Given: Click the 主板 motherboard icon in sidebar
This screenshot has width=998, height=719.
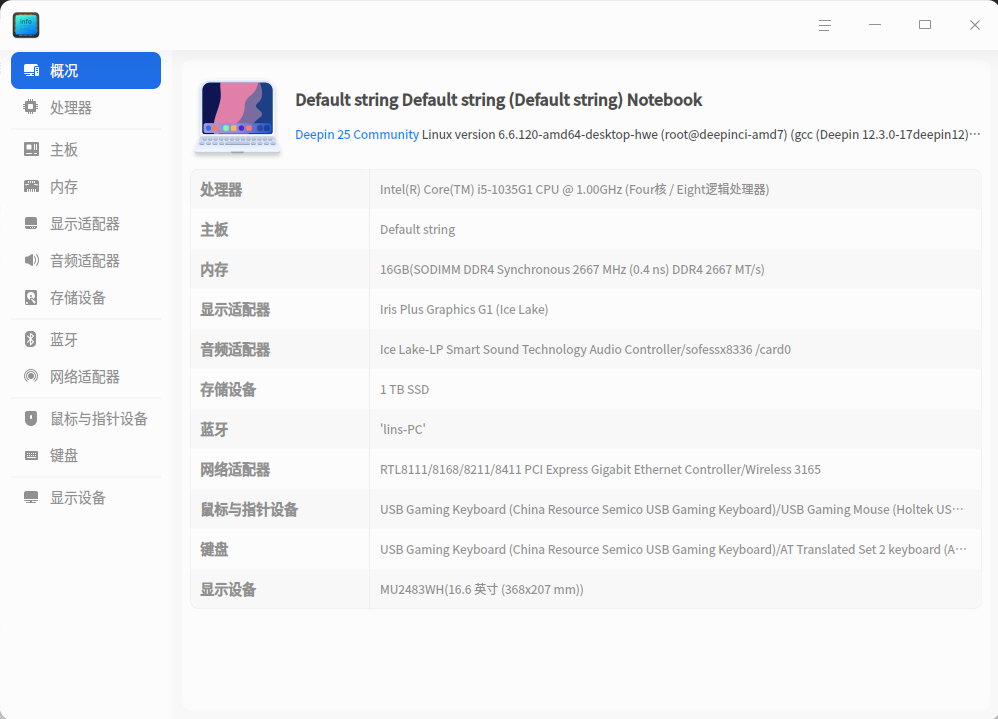Looking at the screenshot, I should click(31, 150).
